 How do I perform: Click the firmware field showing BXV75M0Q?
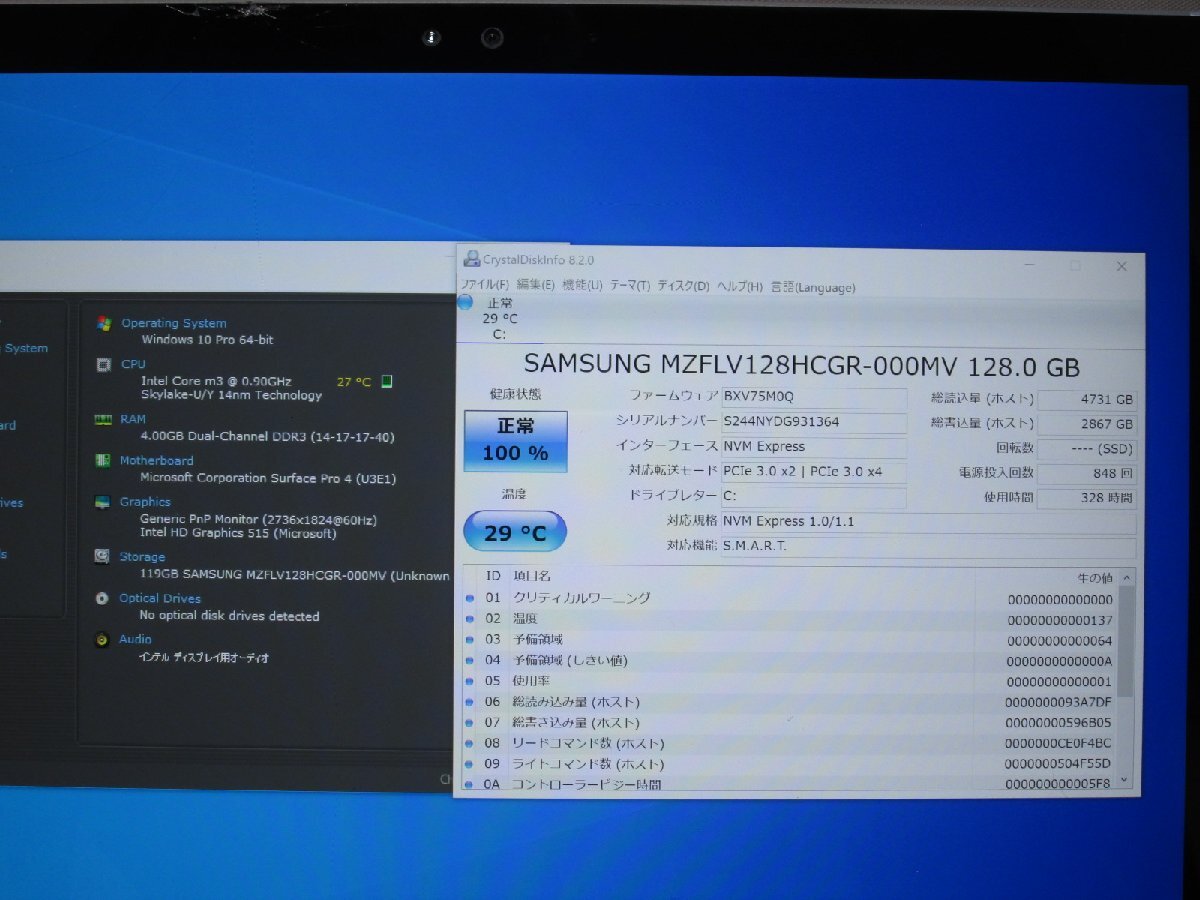point(813,397)
